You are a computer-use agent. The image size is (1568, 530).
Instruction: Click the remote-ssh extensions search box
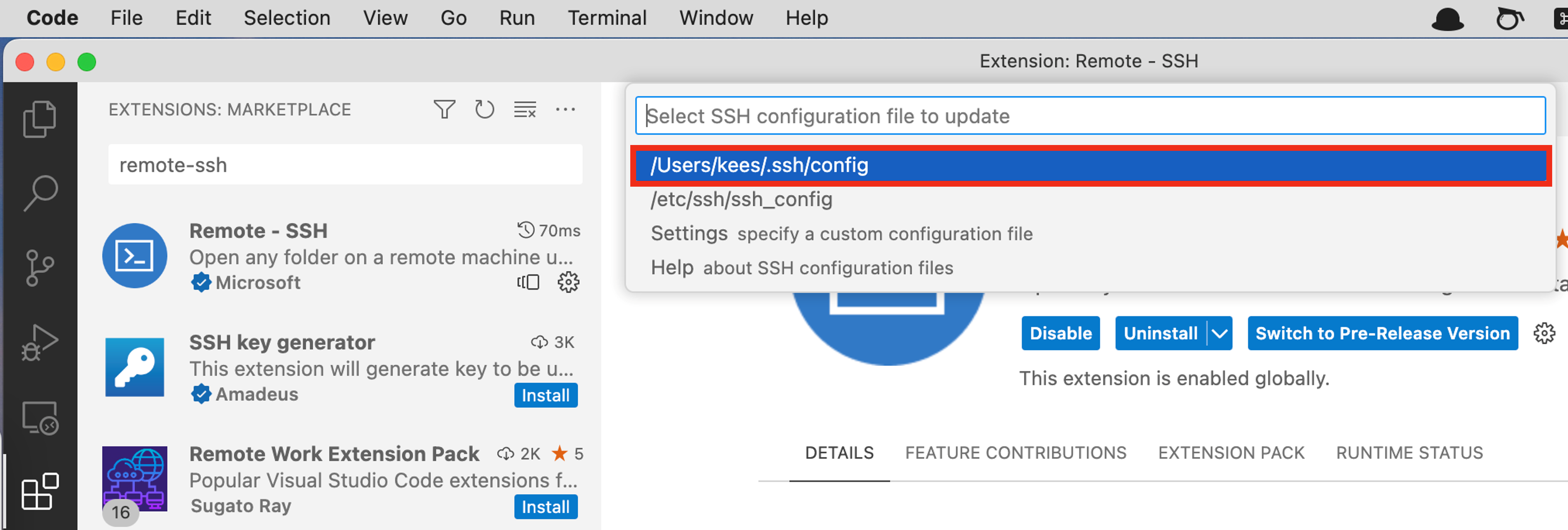click(345, 165)
